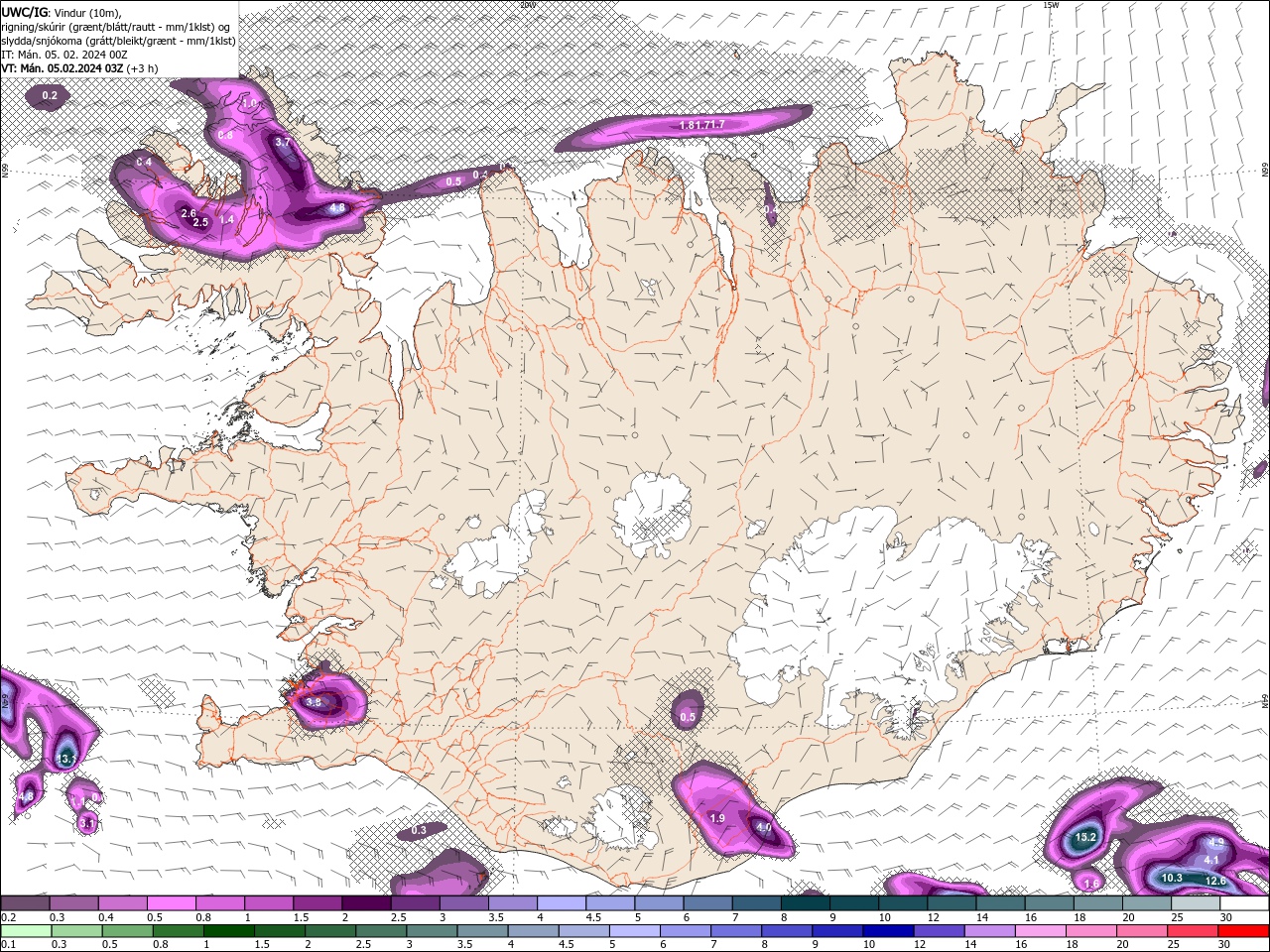Click the '3.1' value in the southwest sea

tap(87, 823)
